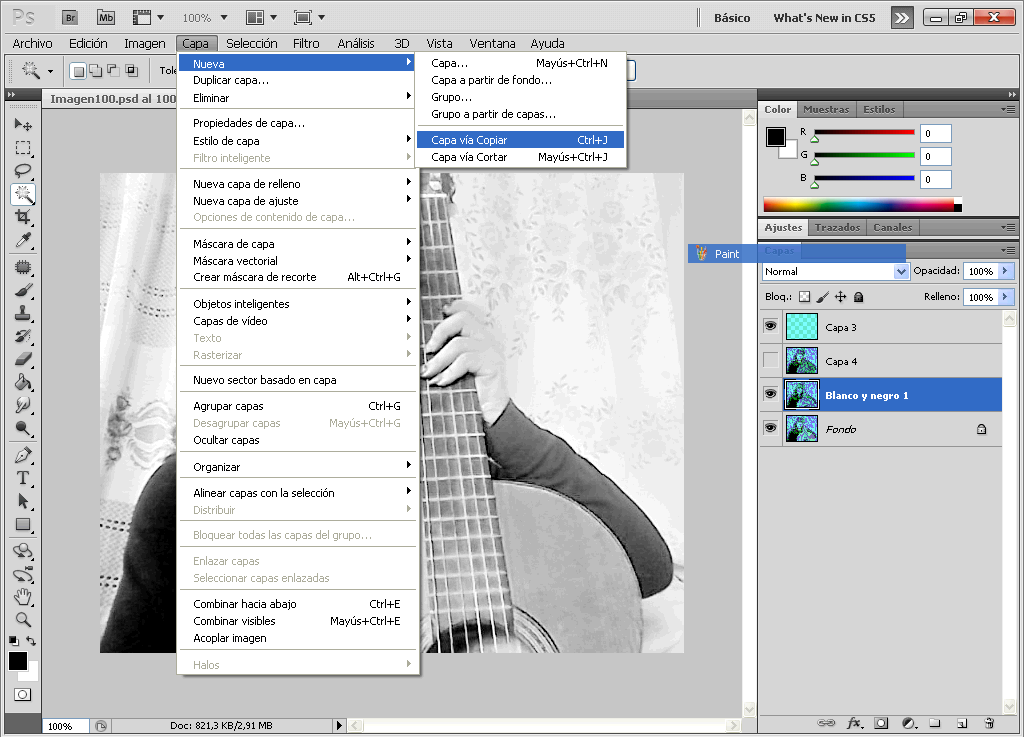Toggle lock position

click(x=840, y=297)
